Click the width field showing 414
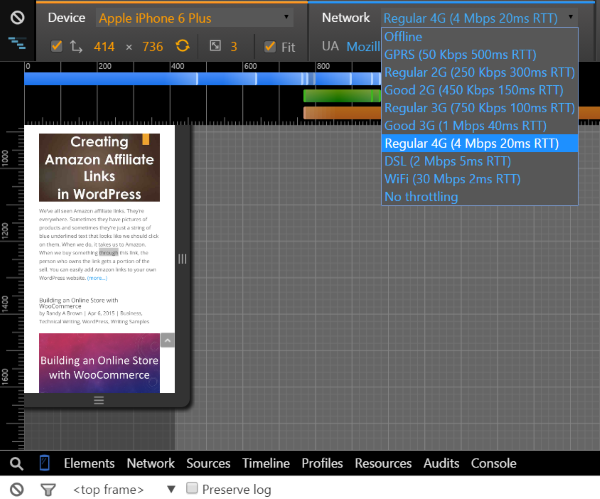 [104, 47]
